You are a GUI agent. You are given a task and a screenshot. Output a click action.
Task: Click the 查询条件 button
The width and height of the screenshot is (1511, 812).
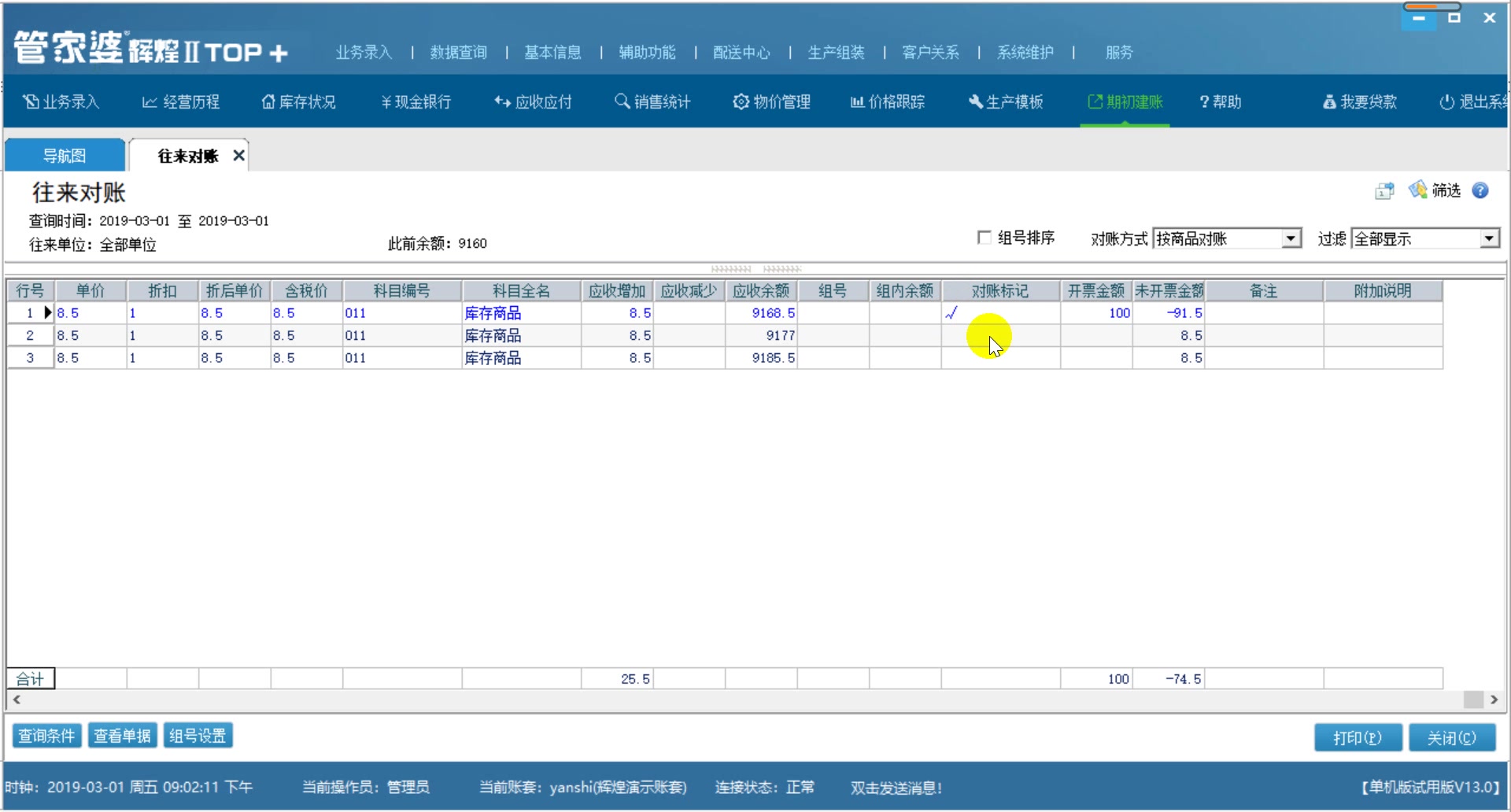(x=46, y=736)
